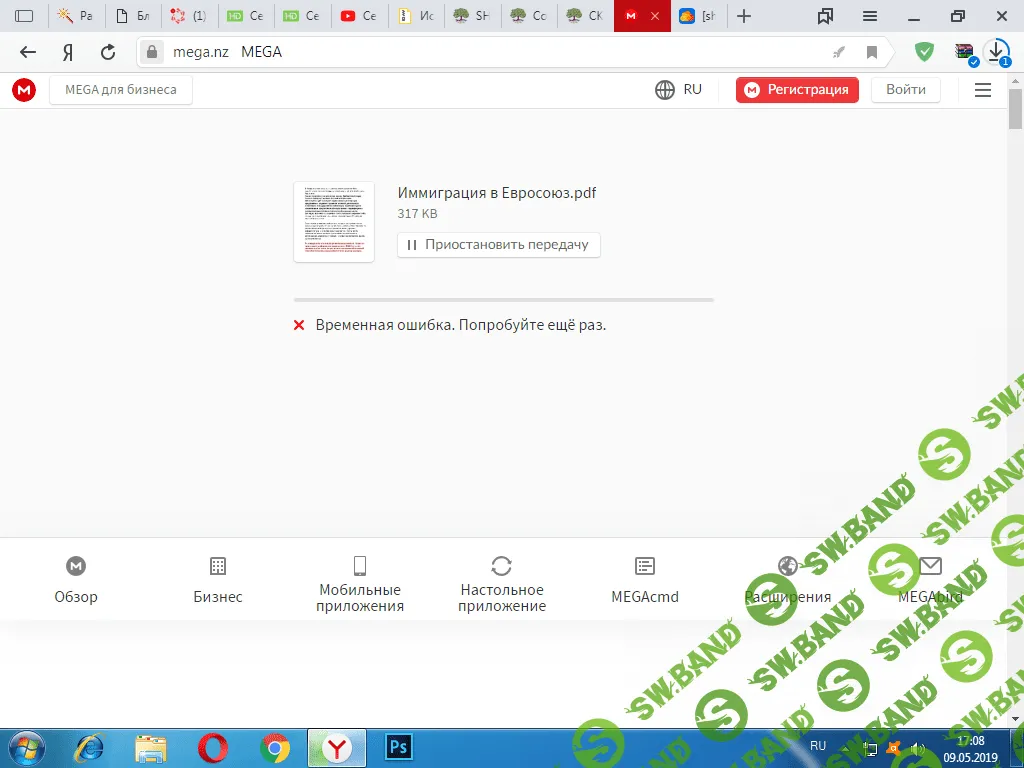Viewport: 1024px width, 768px height.
Task: Click the red Регистрация button
Action: (797, 90)
